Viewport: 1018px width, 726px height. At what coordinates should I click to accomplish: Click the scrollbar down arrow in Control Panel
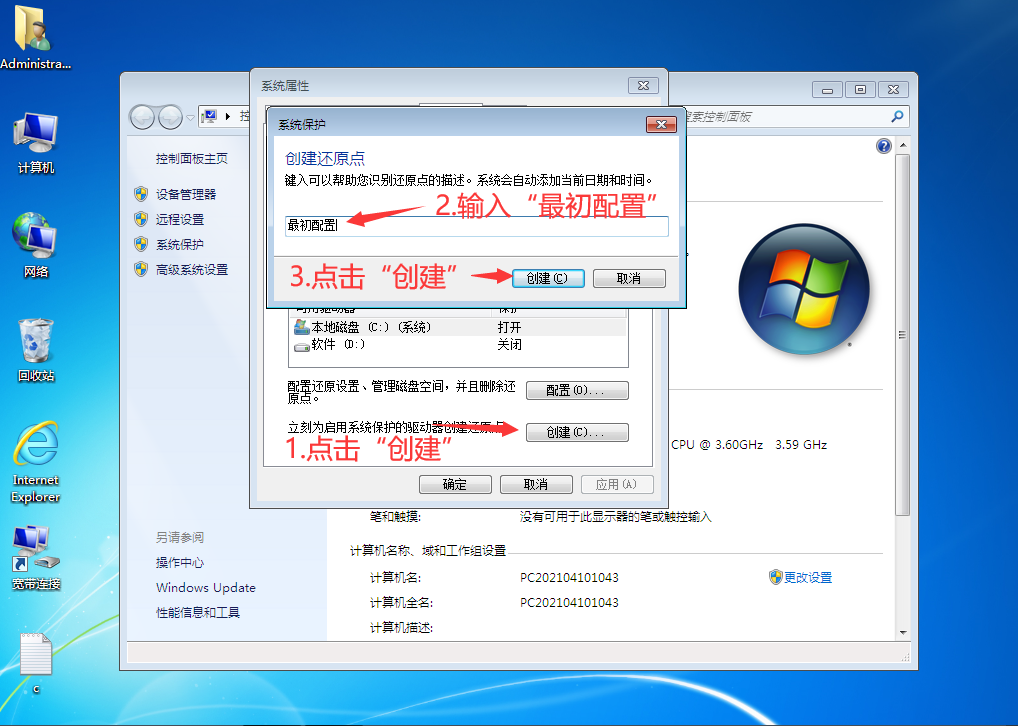(902, 632)
